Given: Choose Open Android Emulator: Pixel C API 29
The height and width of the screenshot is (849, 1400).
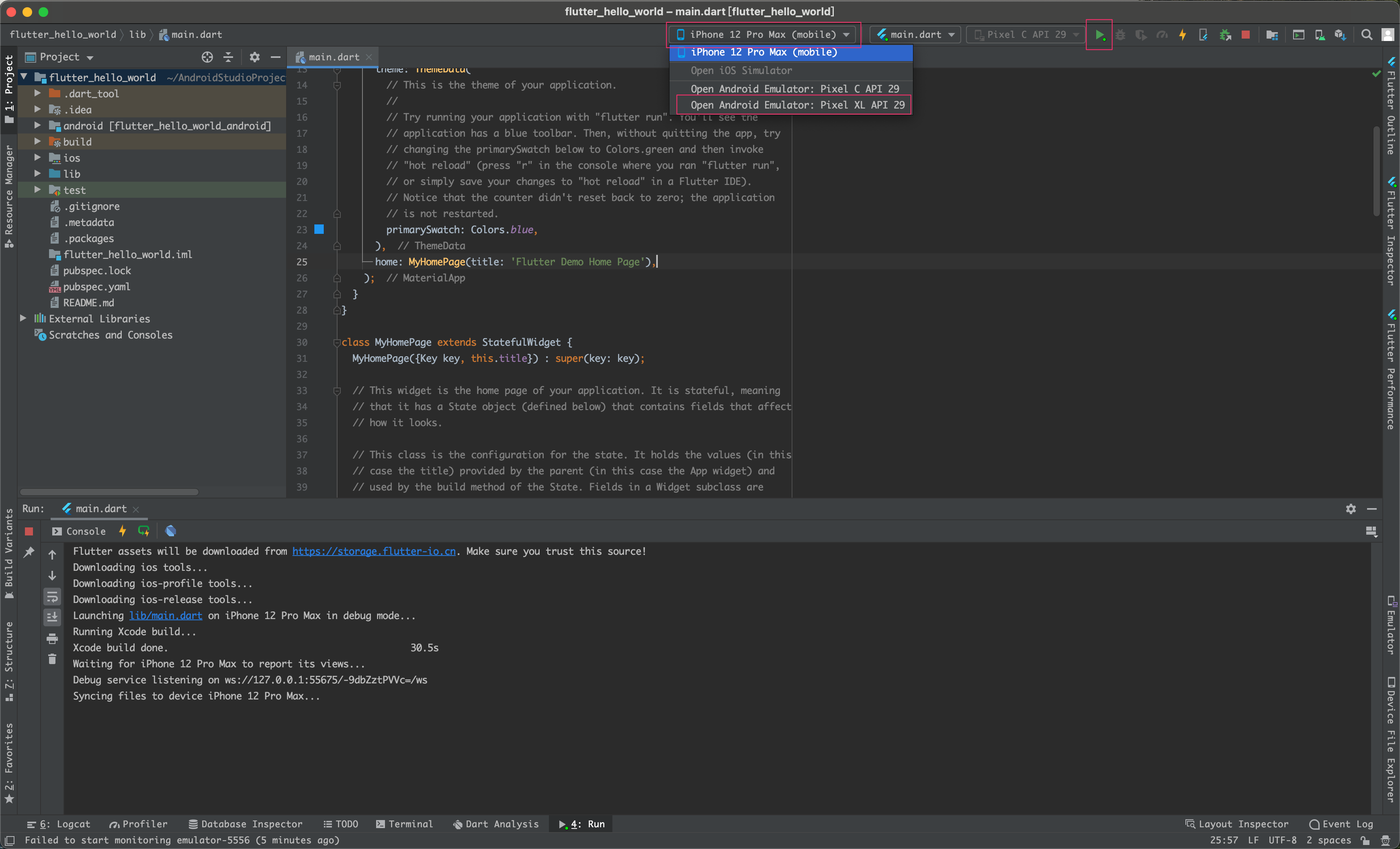Looking at the screenshot, I should [x=791, y=89].
